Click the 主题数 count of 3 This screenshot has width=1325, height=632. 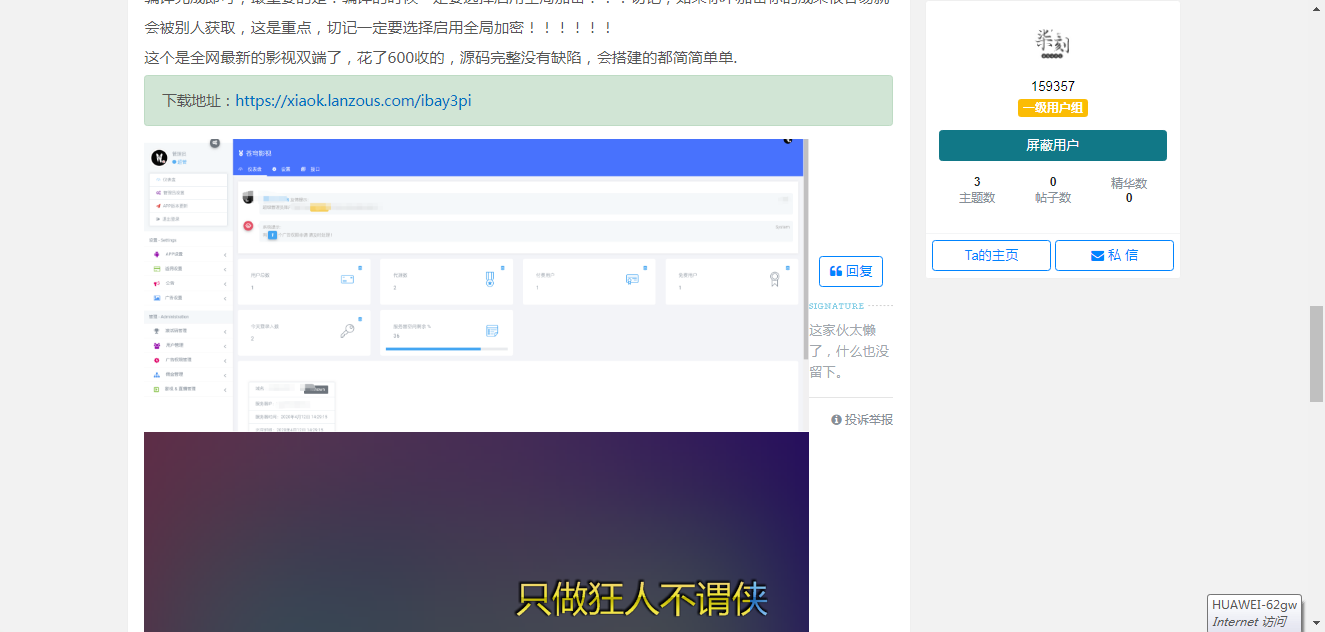[x=977, y=182]
